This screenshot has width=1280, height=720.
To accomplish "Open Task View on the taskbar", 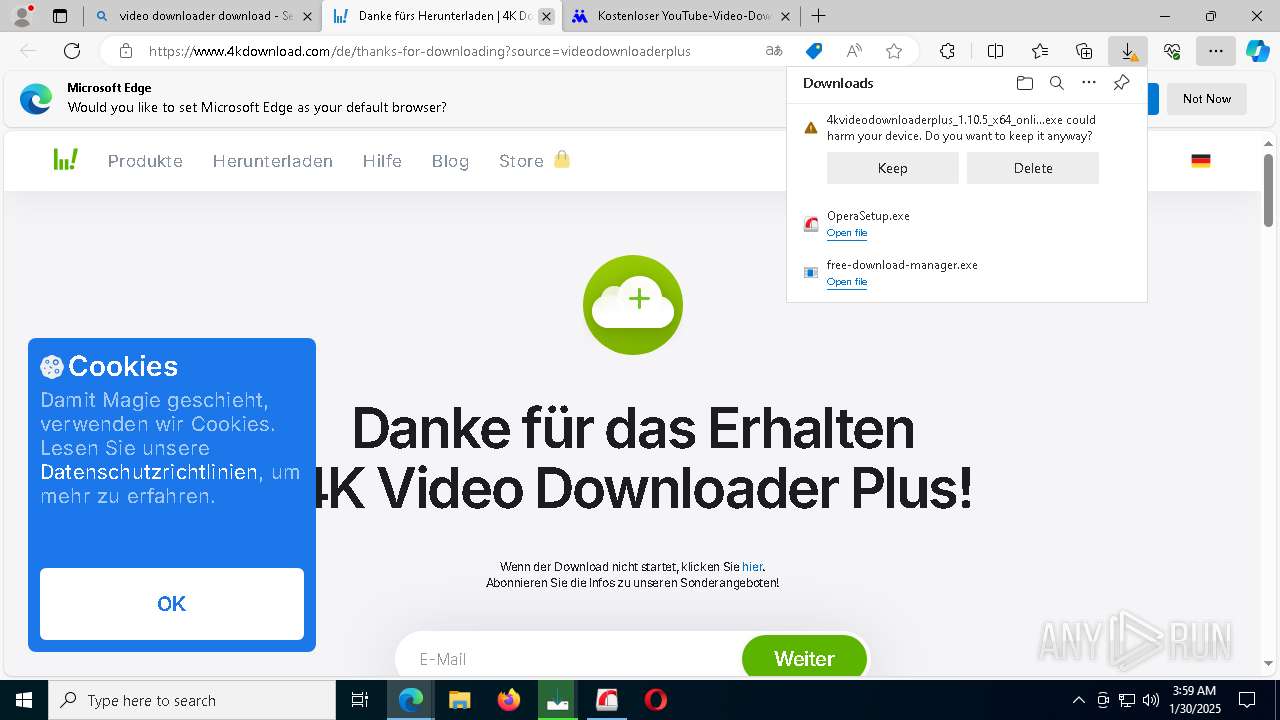I will click(360, 700).
